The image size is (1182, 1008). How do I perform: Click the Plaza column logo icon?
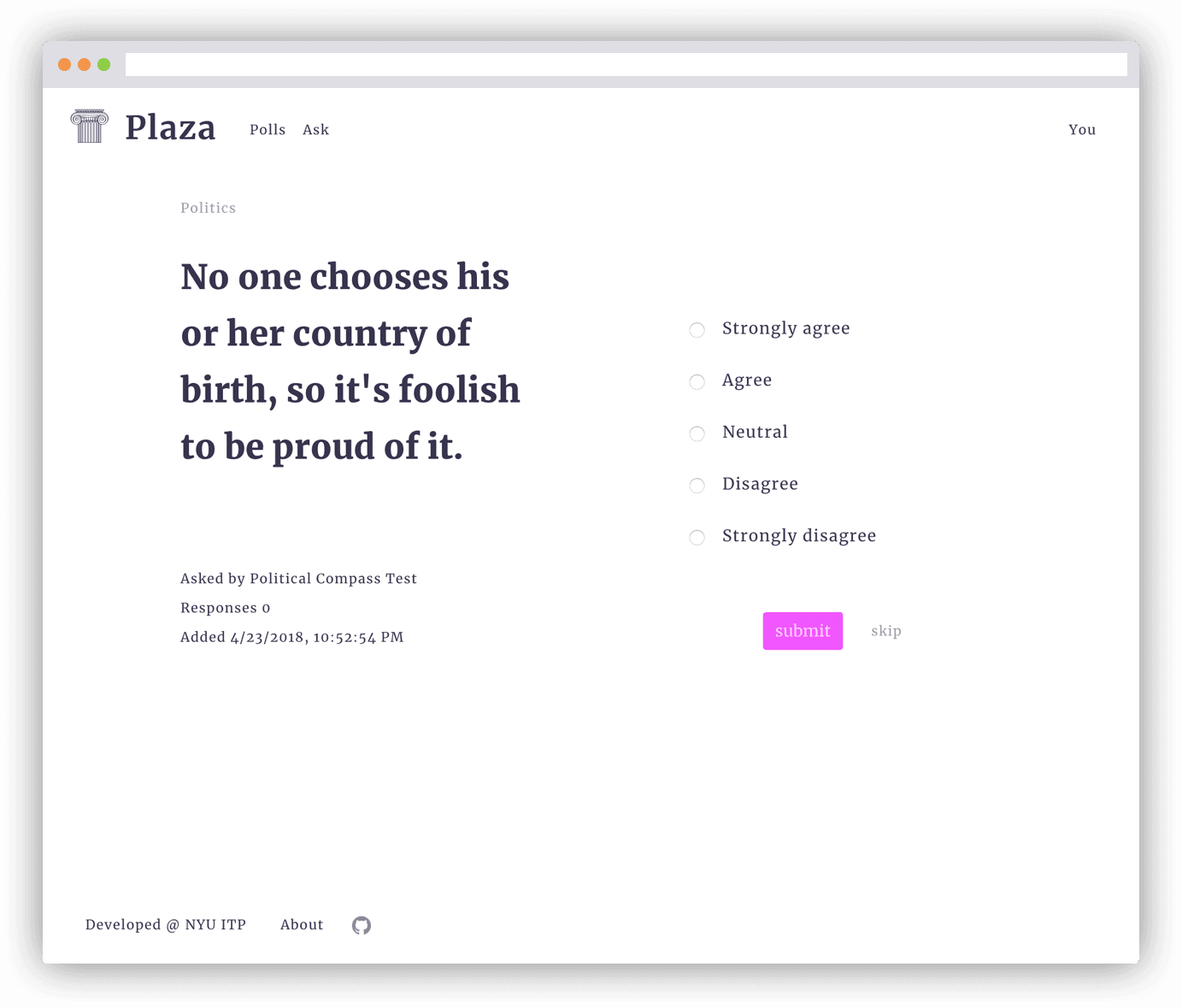89,127
